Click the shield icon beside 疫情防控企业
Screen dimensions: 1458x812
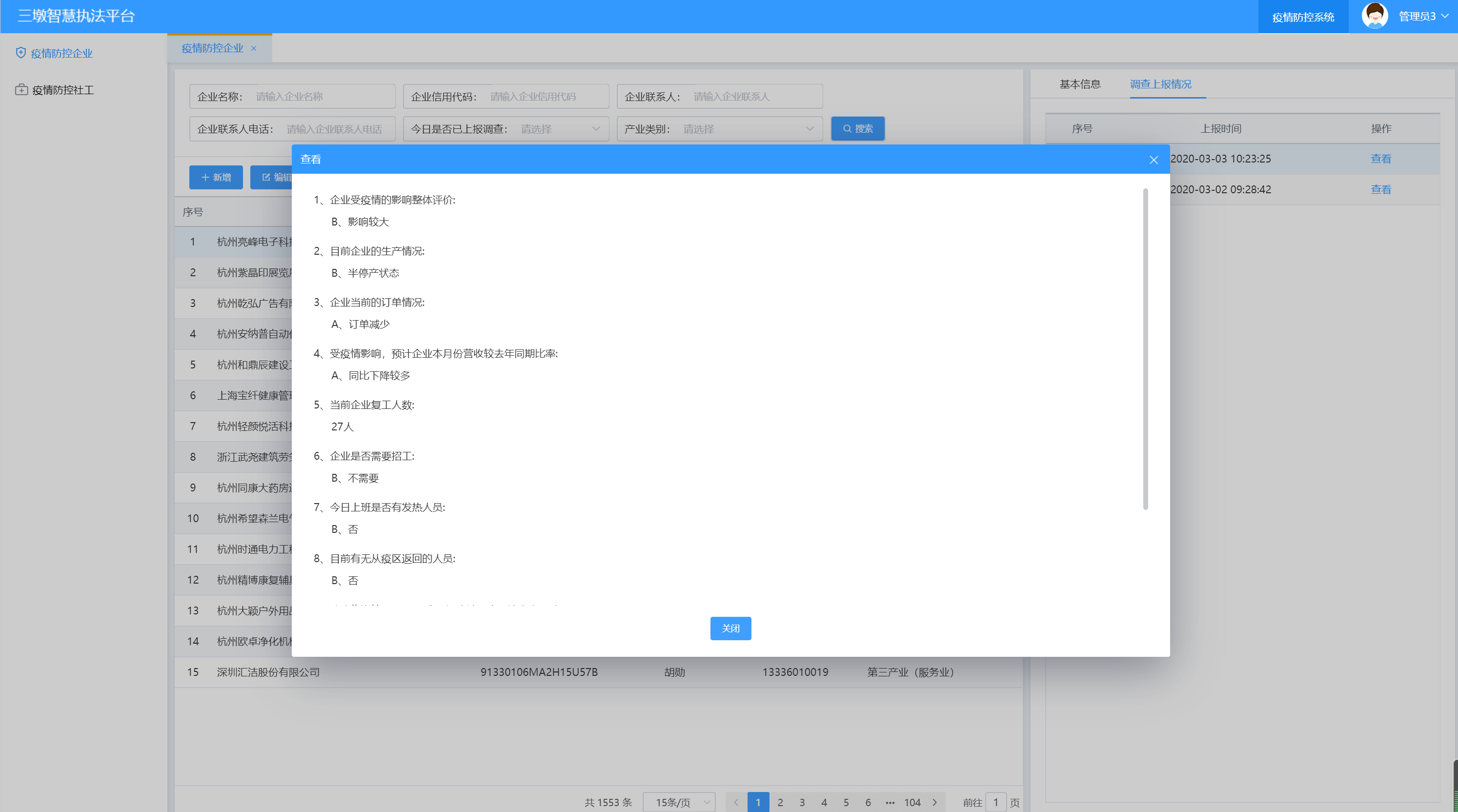point(21,53)
